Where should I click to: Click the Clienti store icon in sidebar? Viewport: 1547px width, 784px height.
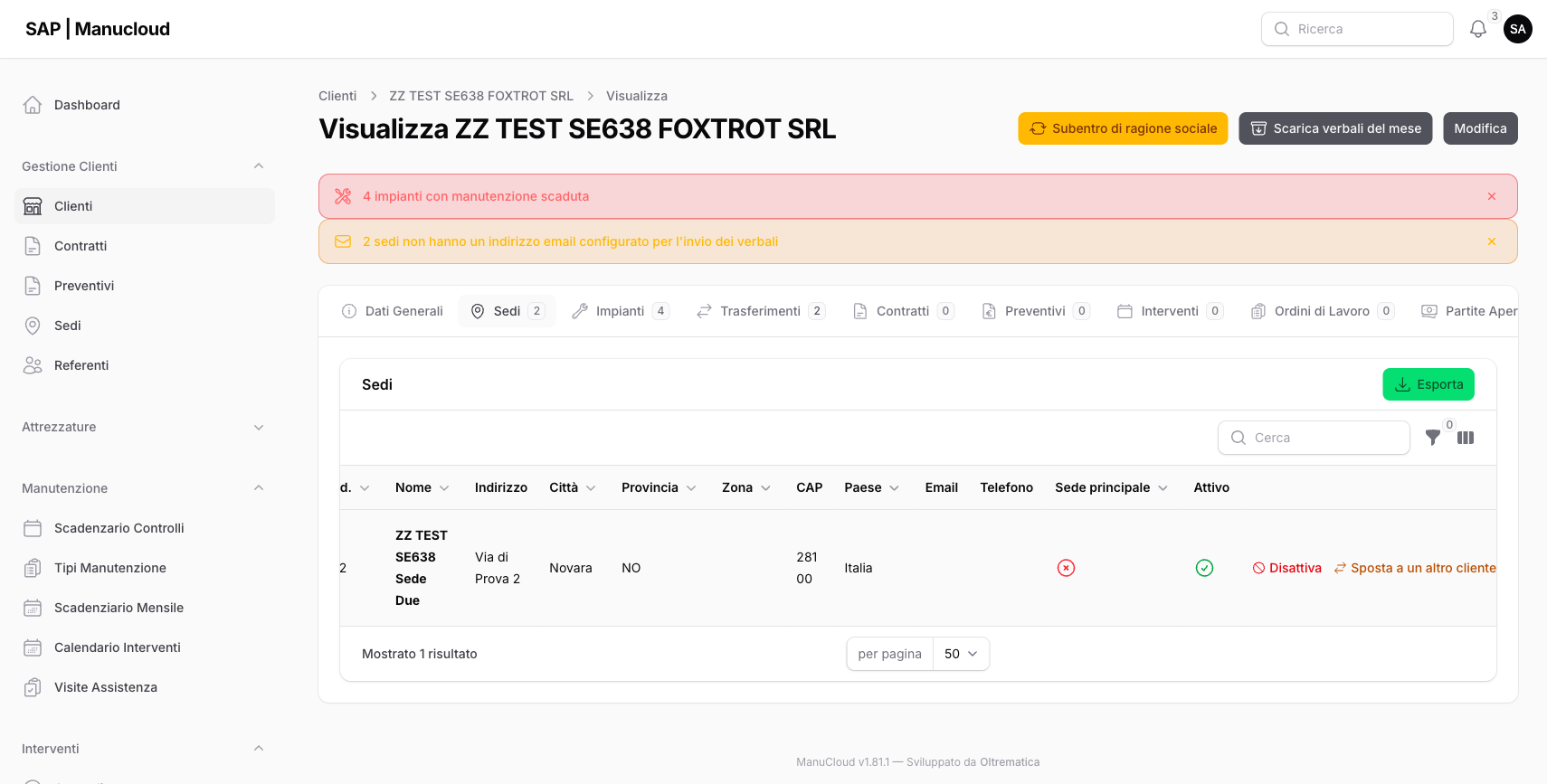(33, 206)
